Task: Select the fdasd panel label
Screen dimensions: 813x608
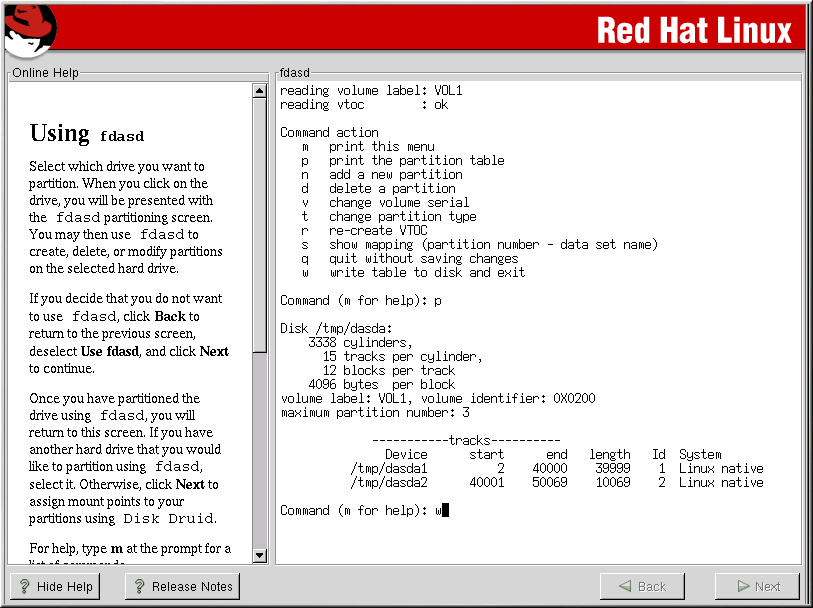Action: click(294, 72)
